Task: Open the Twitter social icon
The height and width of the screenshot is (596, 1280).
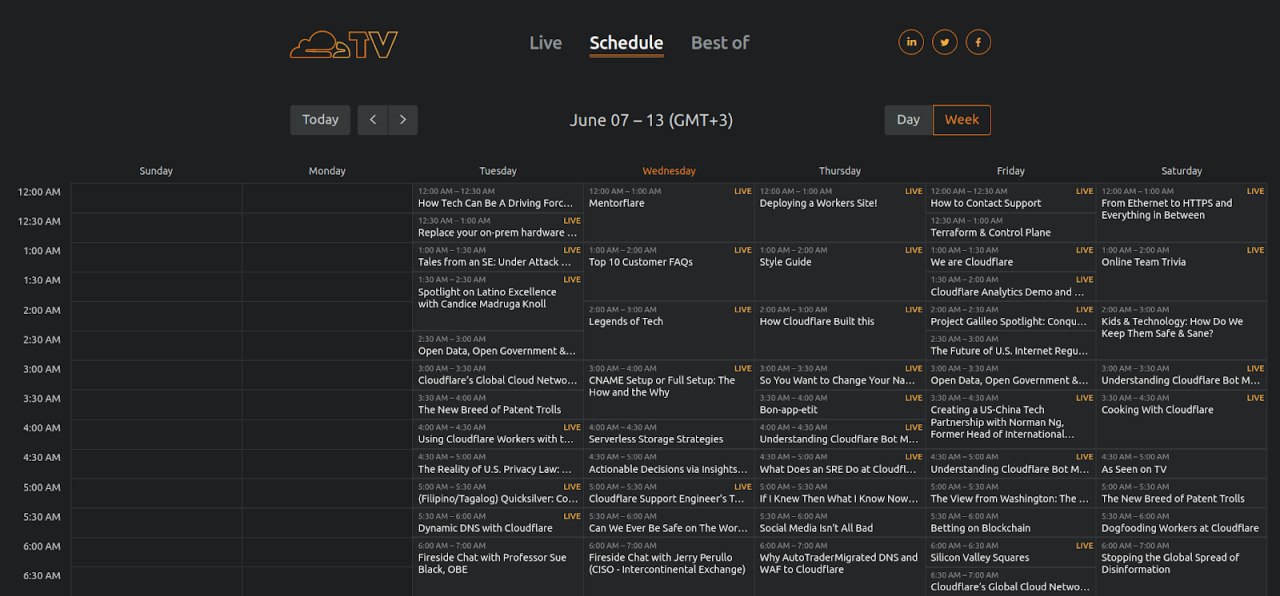Action: pos(945,42)
